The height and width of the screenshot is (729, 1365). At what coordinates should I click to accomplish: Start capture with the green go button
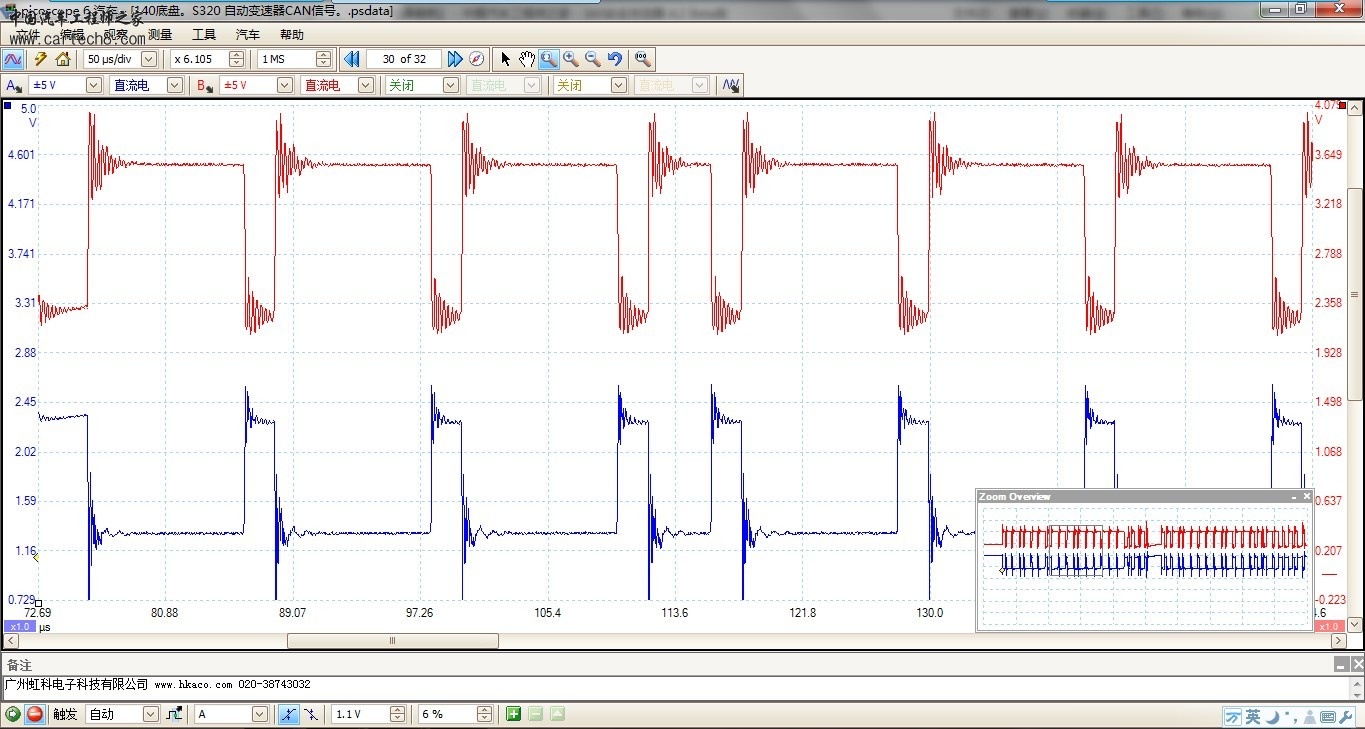pyautogui.click(x=13, y=714)
